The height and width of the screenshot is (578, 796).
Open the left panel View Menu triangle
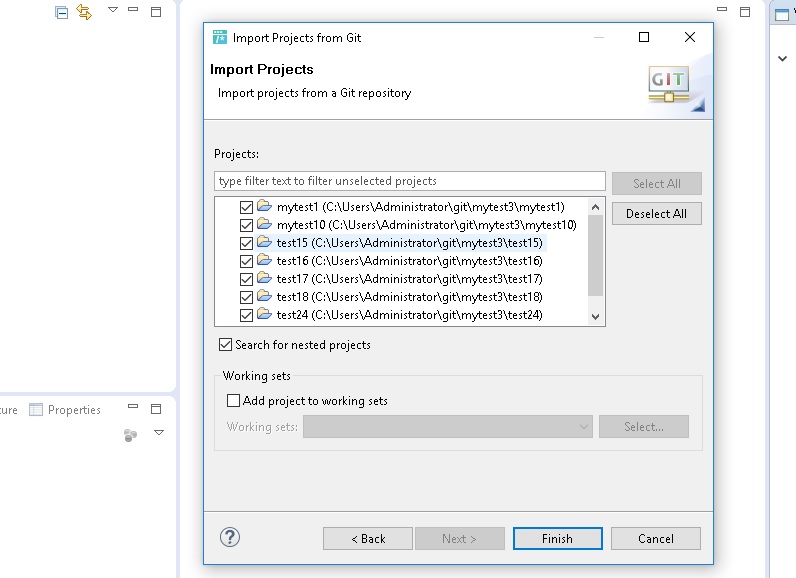click(113, 10)
